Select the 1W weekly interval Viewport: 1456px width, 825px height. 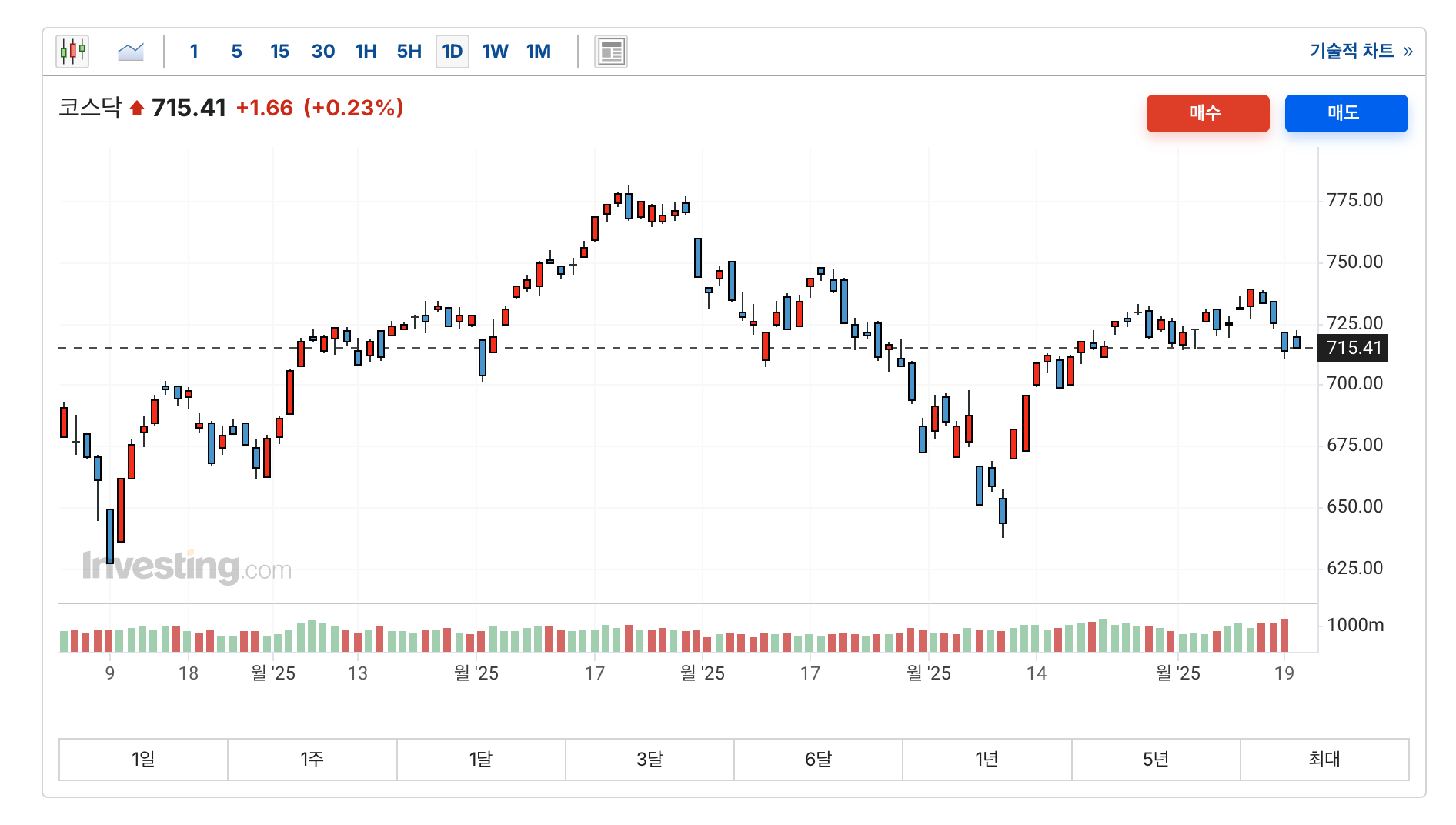pos(495,52)
